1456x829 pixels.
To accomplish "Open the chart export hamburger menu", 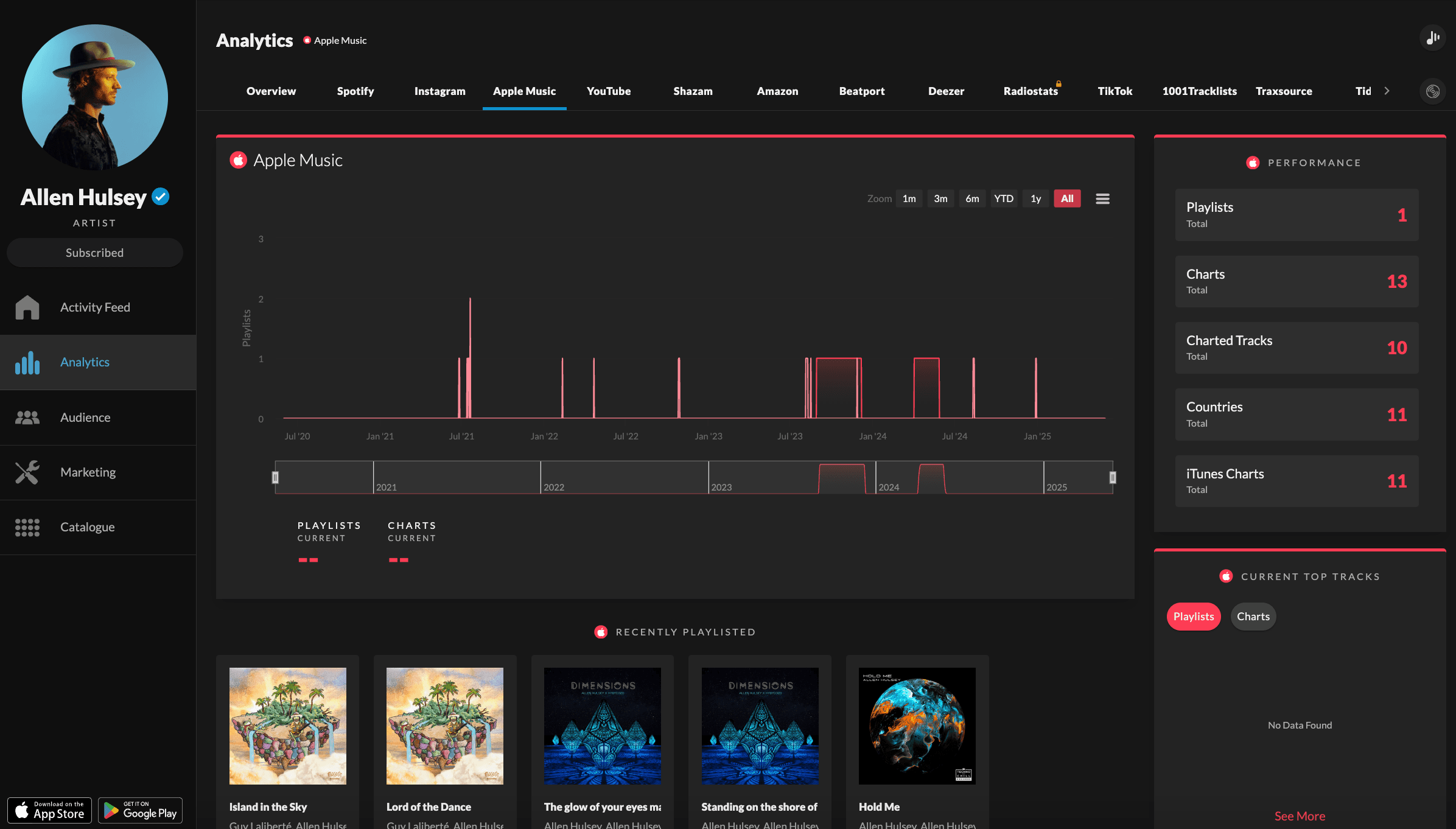I will pyautogui.click(x=1102, y=198).
